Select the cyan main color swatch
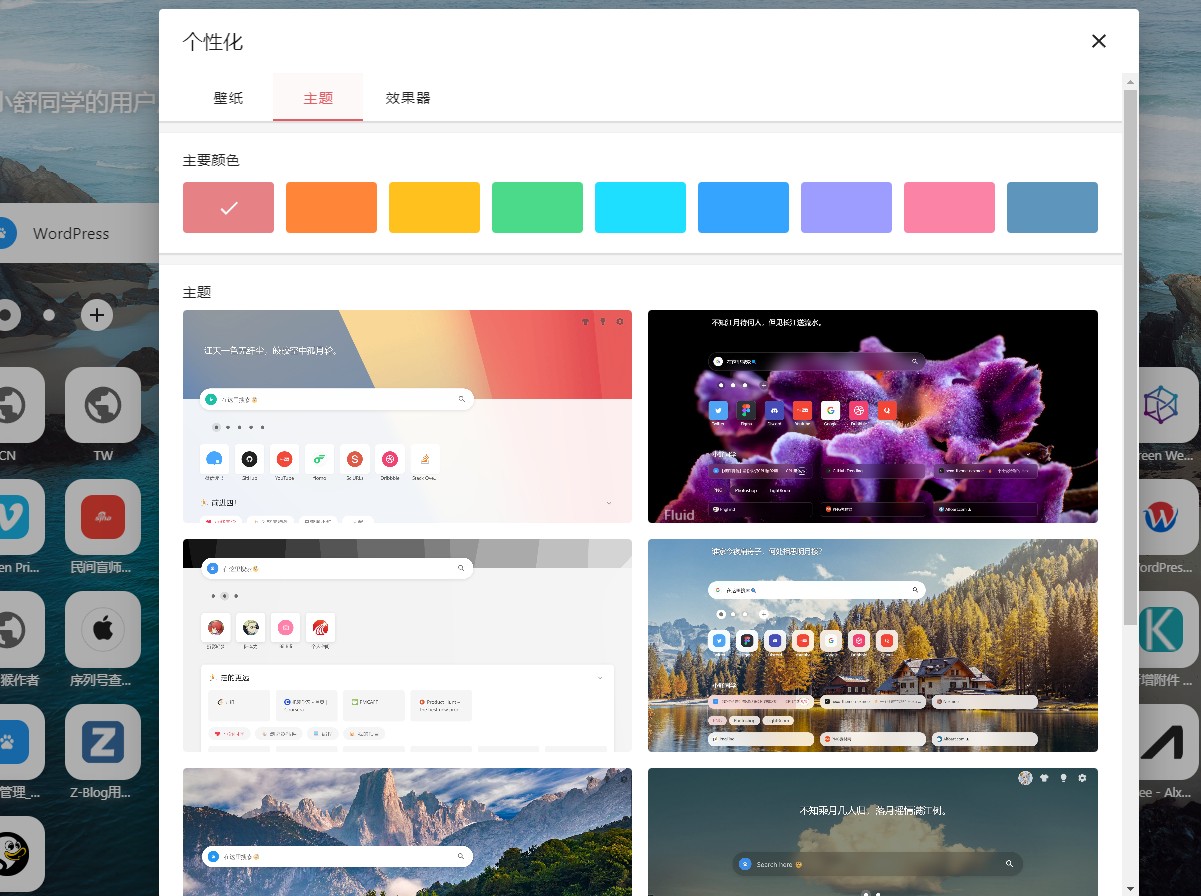The width and height of the screenshot is (1201, 896). 640,207
